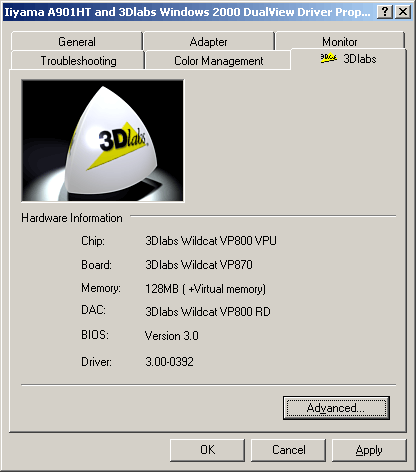Select the Monitor tab
The width and height of the screenshot is (416, 472).
340,41
